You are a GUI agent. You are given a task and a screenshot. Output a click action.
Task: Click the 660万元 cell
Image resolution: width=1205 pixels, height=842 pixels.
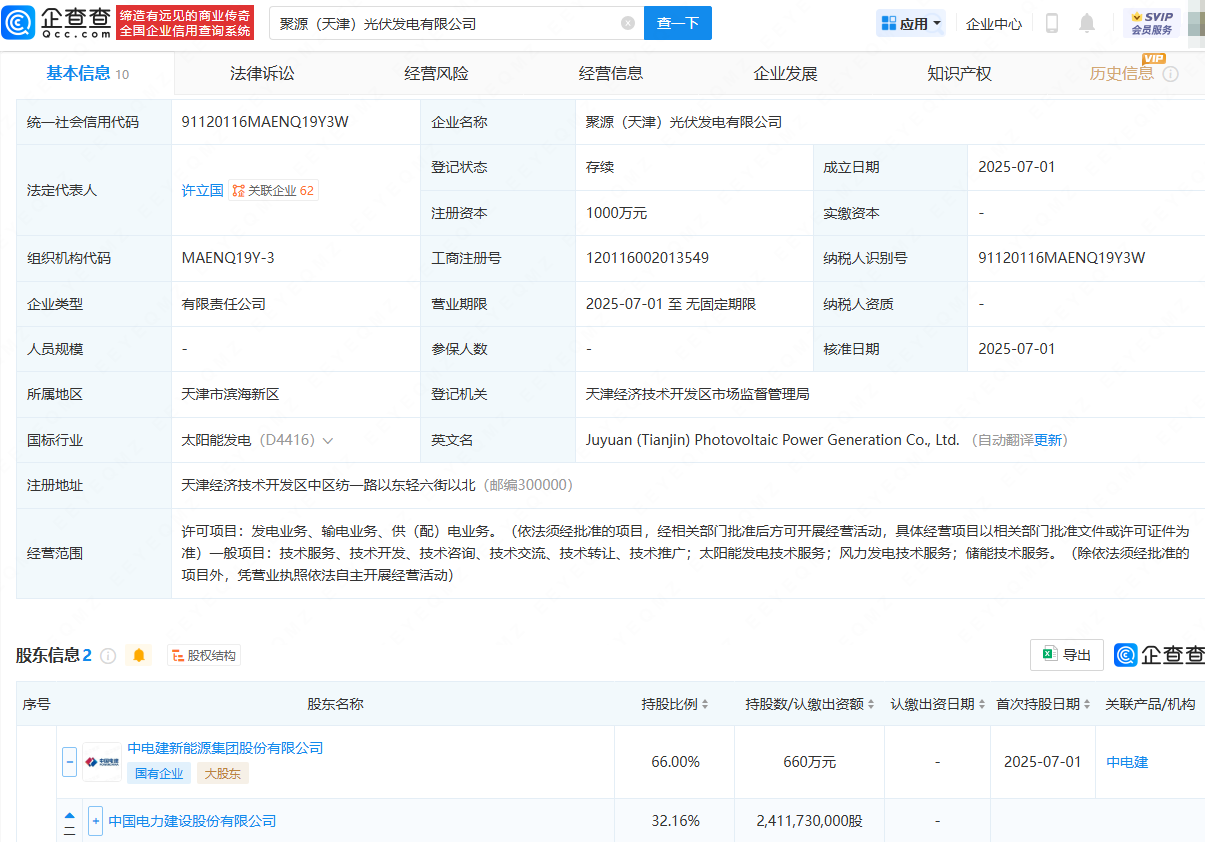point(810,762)
